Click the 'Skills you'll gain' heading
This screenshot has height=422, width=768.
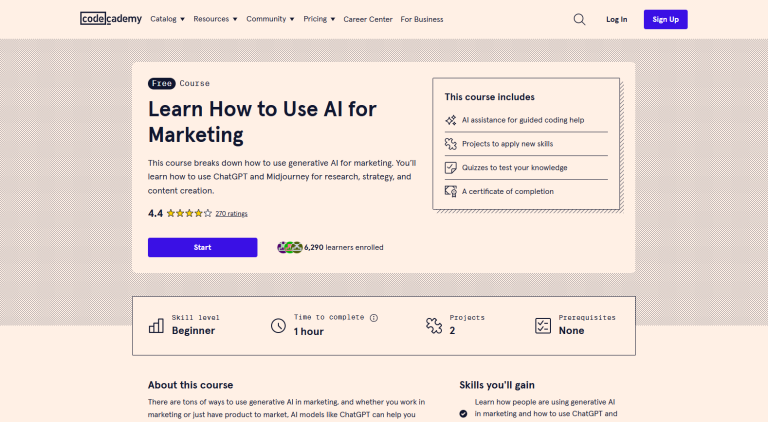(x=497, y=385)
